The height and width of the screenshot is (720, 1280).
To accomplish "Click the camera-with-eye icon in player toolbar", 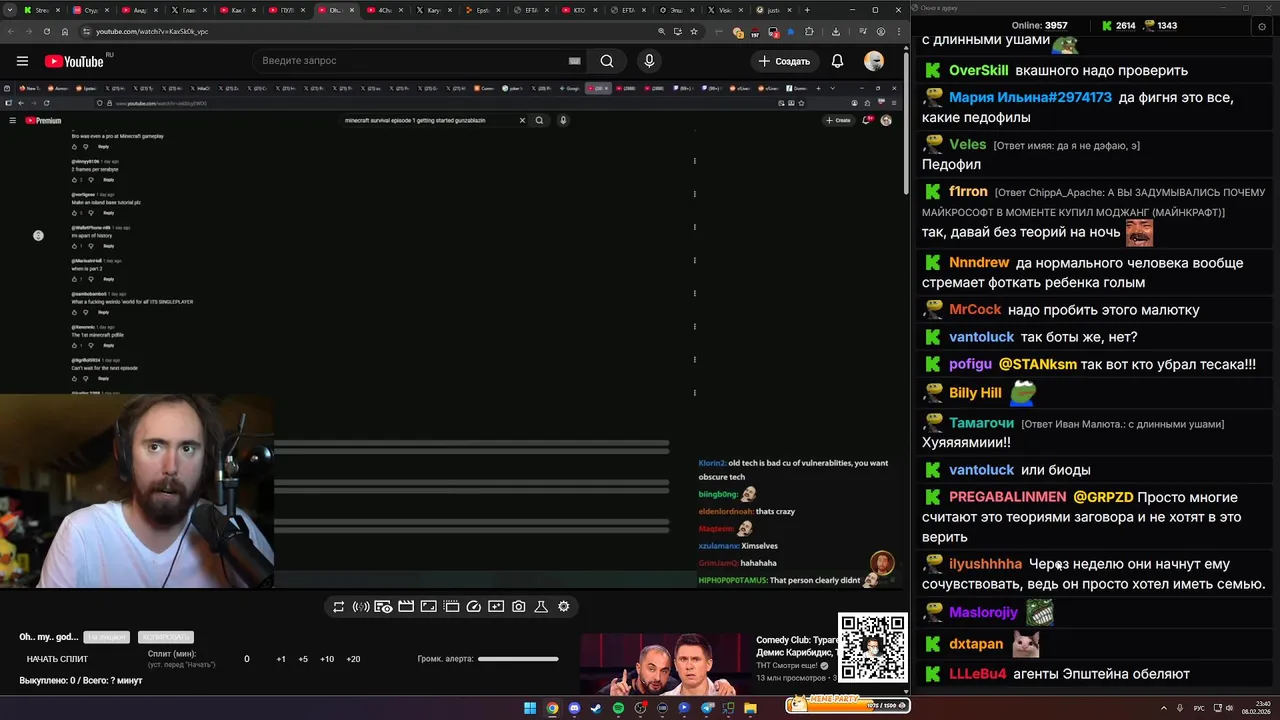I will 383,607.
